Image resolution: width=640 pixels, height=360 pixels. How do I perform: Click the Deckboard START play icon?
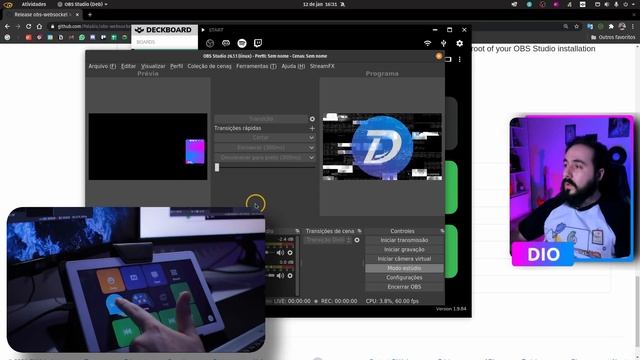[203, 30]
